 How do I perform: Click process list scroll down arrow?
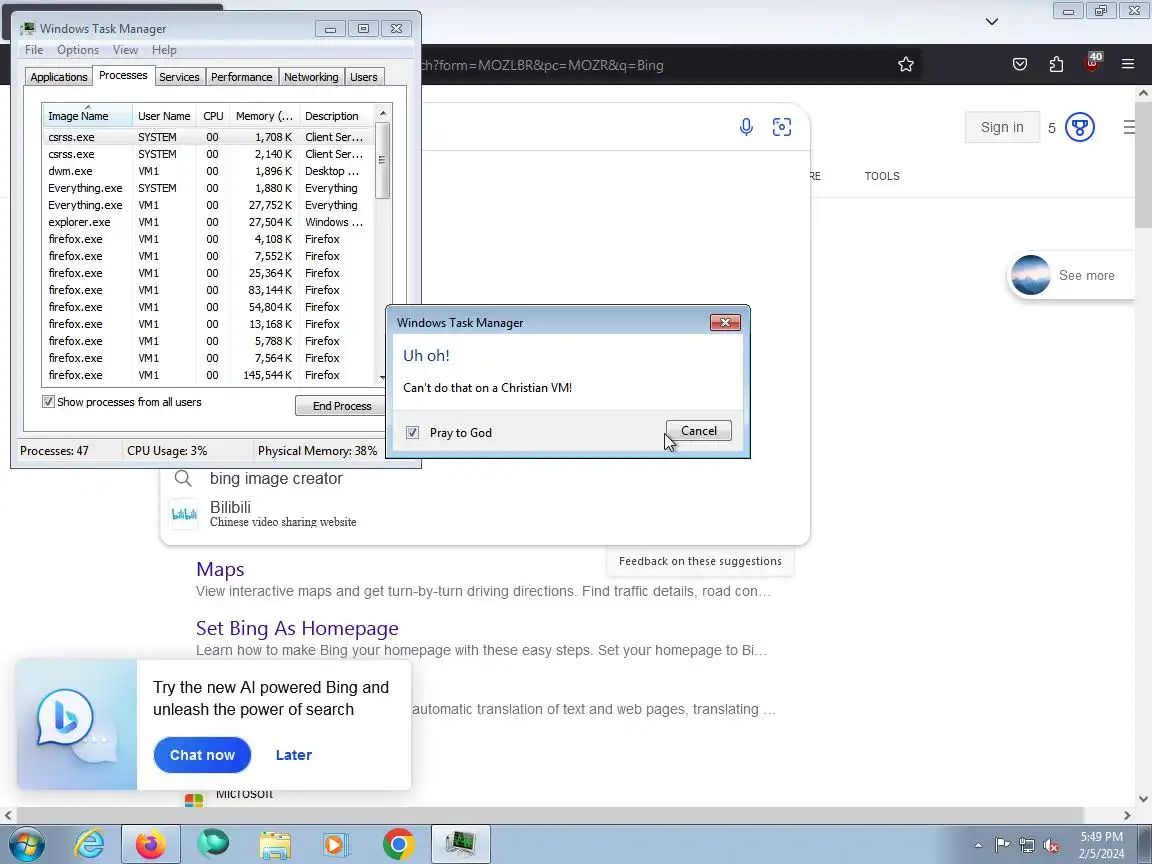pos(382,378)
